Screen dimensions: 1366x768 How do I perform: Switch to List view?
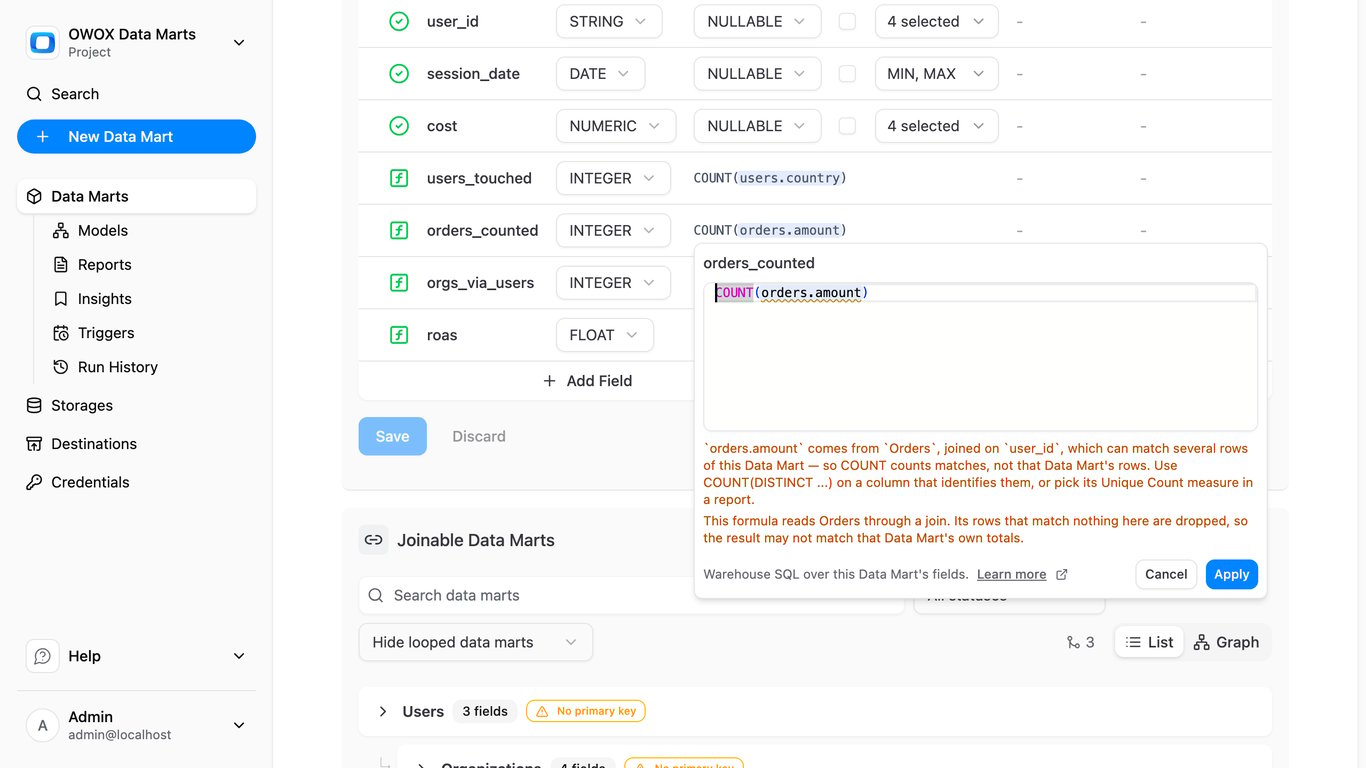(x=1149, y=642)
